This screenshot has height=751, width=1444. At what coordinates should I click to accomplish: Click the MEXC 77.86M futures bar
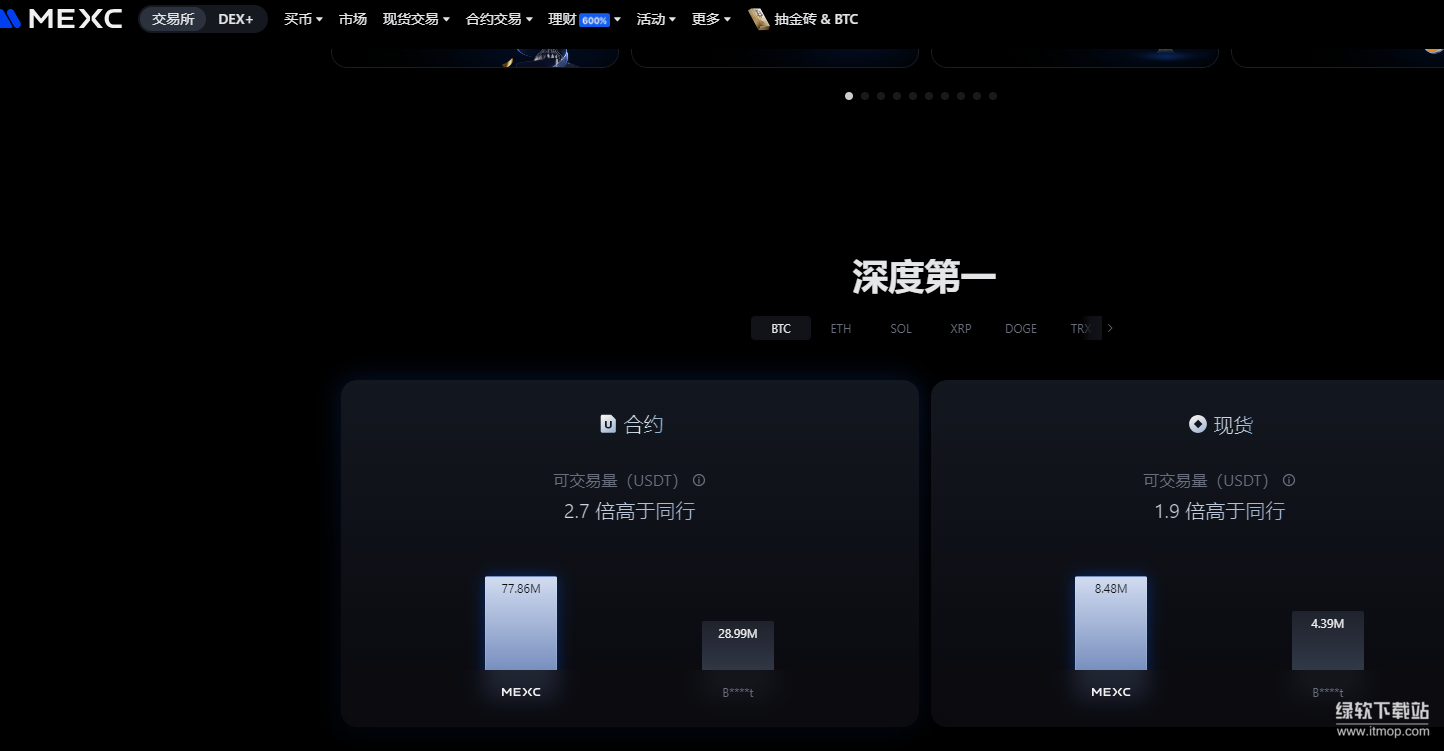coord(521,623)
